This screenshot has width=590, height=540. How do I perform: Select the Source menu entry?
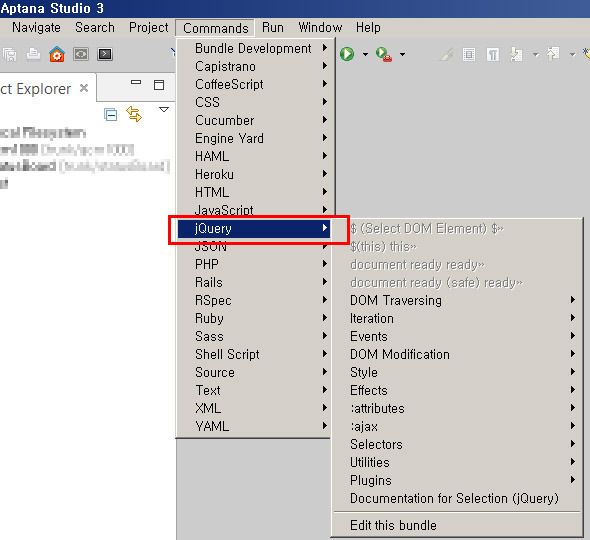click(254, 372)
